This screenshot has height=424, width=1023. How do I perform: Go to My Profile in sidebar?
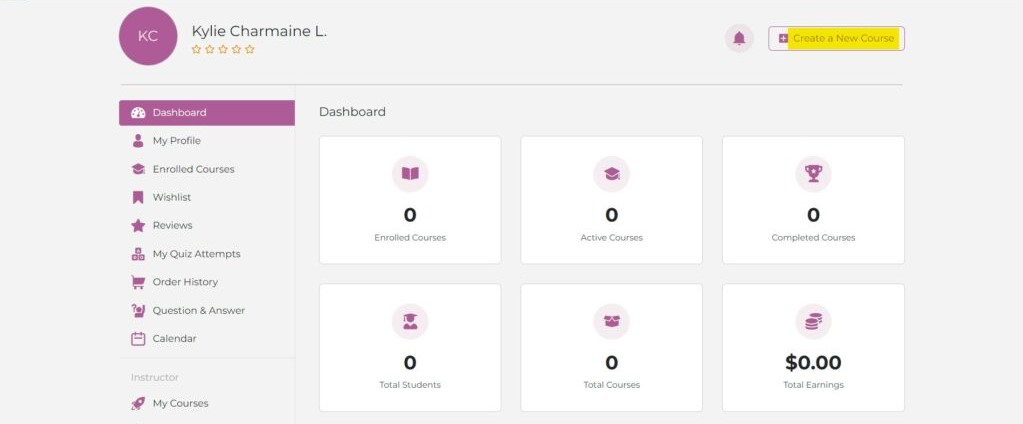(x=176, y=141)
